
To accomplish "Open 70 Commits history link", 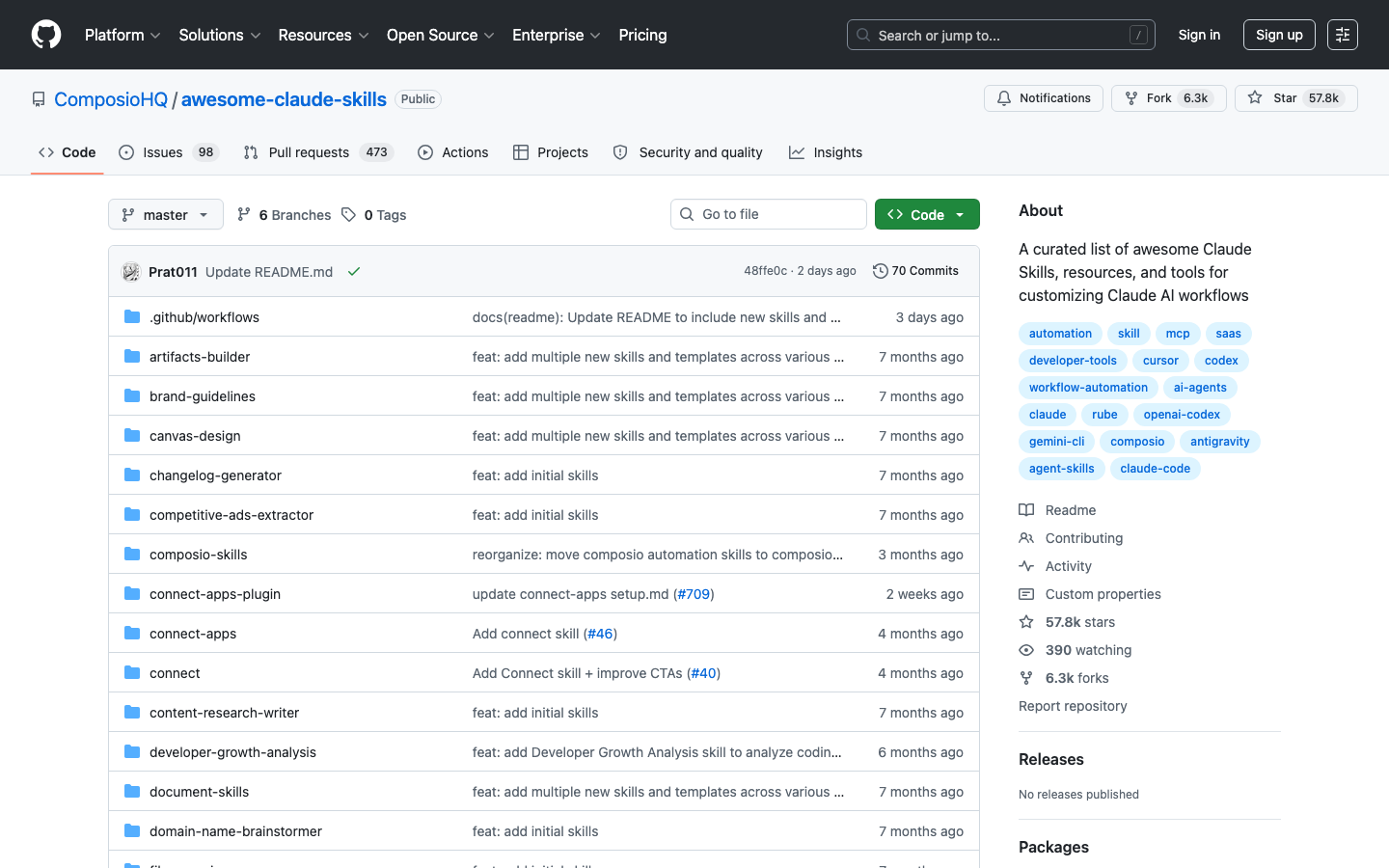I will 915,271.
